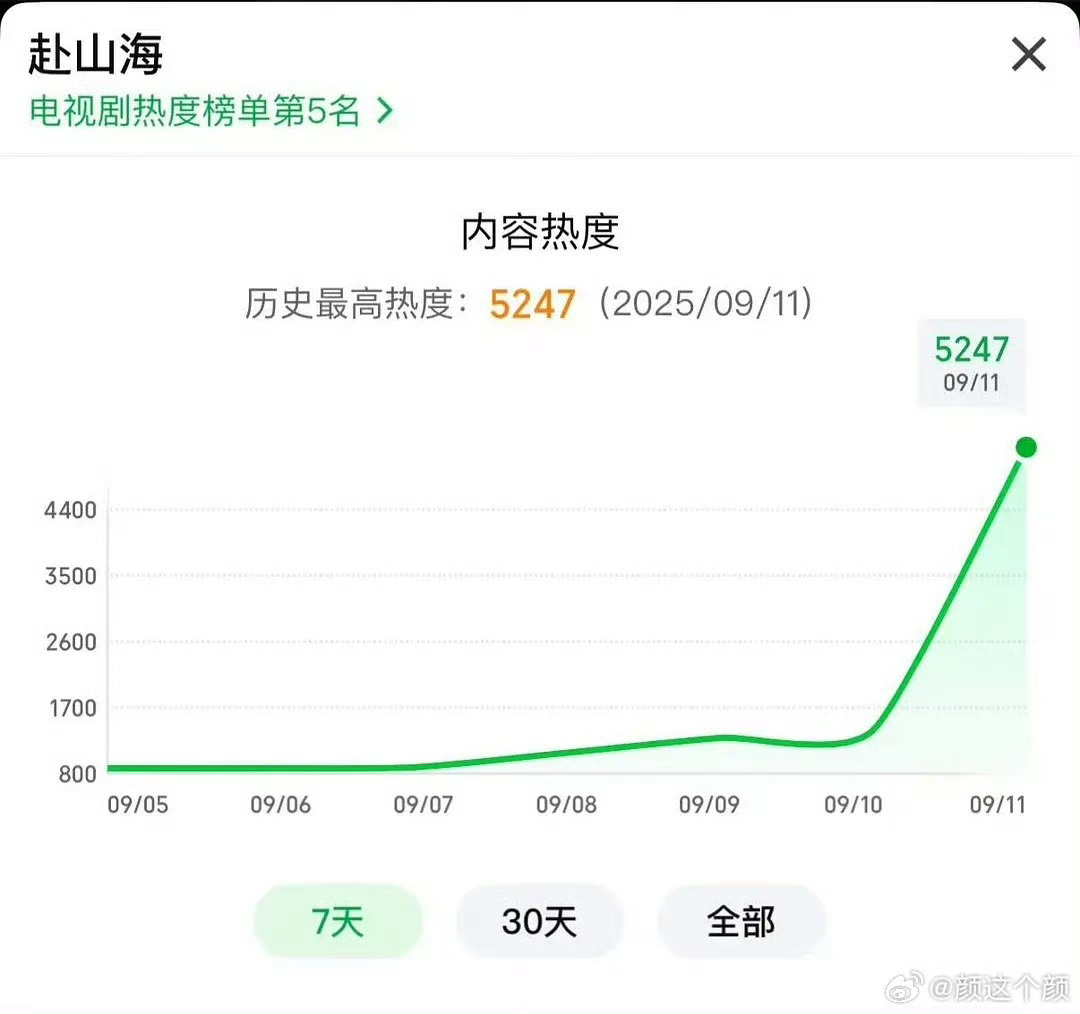Click the 09/10 date axis label
The height and width of the screenshot is (1014, 1080).
853,805
